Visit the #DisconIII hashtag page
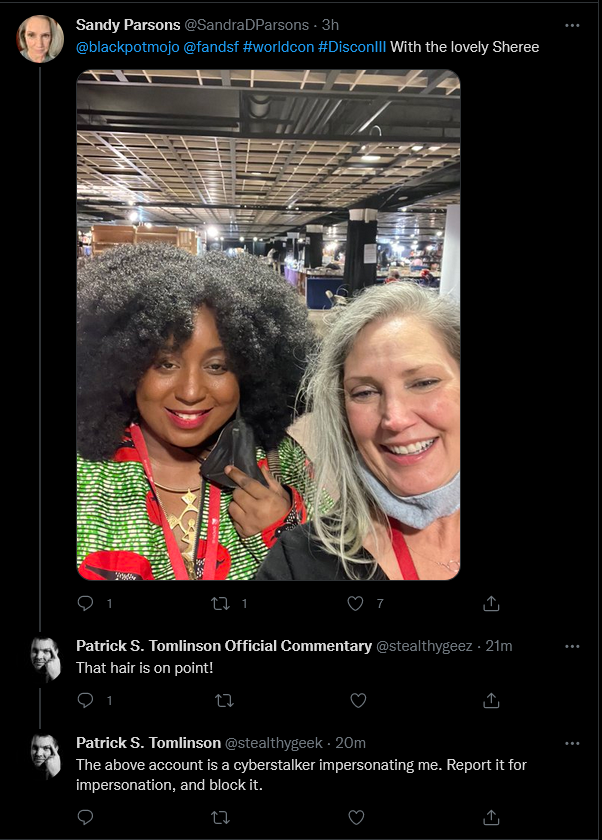 click(x=352, y=47)
